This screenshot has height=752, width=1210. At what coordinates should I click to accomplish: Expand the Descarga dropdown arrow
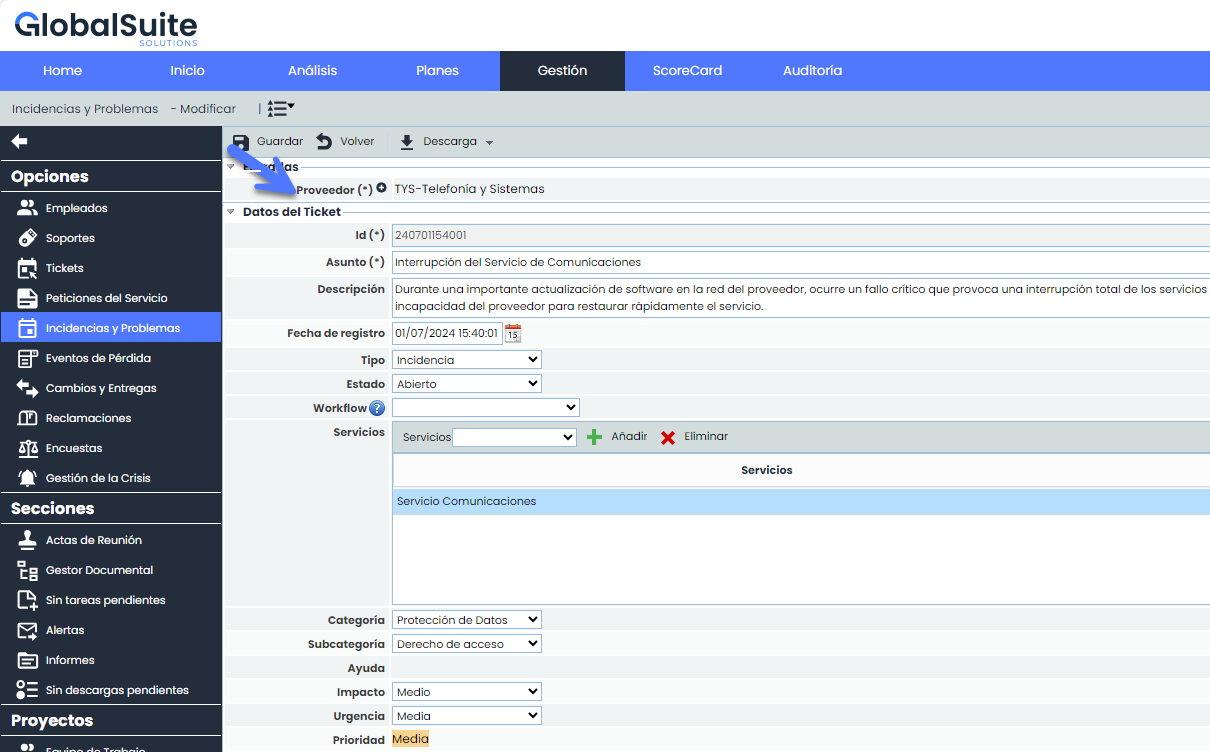coord(489,143)
